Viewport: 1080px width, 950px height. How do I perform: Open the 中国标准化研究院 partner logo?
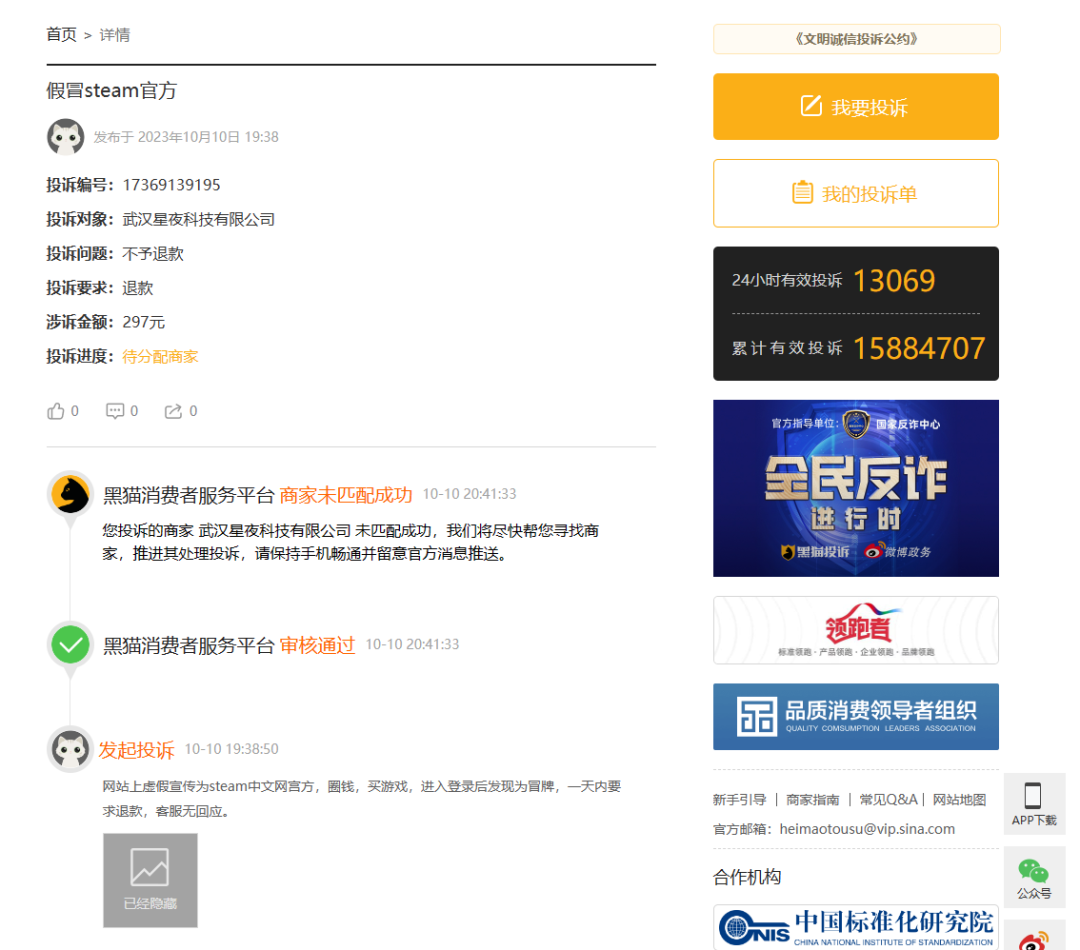[855, 927]
